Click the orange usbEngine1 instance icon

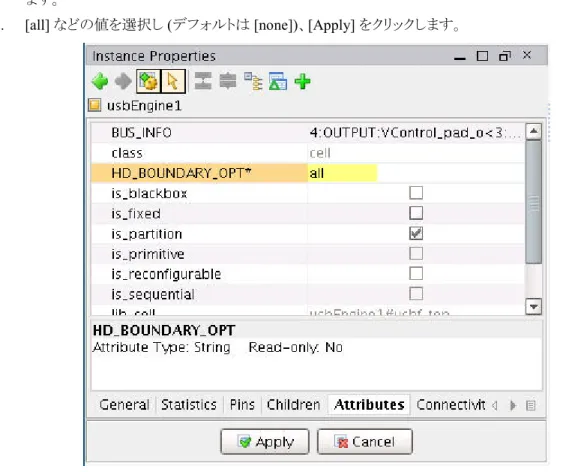(x=95, y=106)
